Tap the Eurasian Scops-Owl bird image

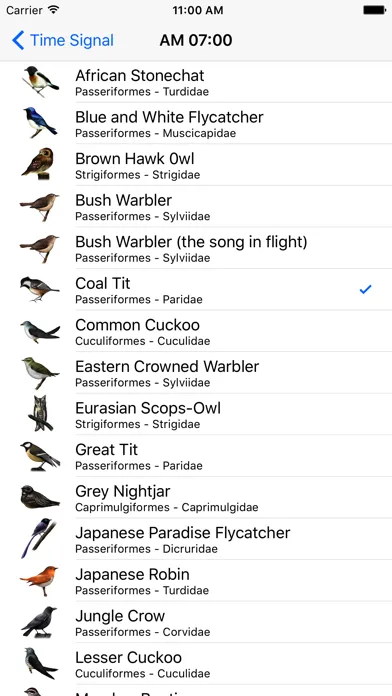pyautogui.click(x=40, y=413)
